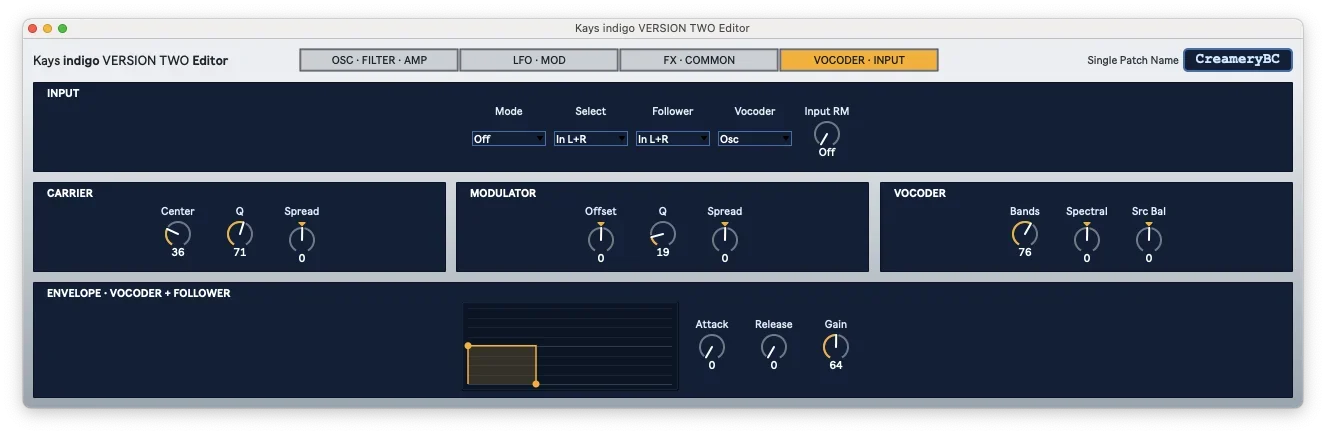This screenshot has width=1326, height=435.
Task: Click the ENVELOPE · VOCODER + FOLLOWER heading
Action: pyautogui.click(x=139, y=293)
